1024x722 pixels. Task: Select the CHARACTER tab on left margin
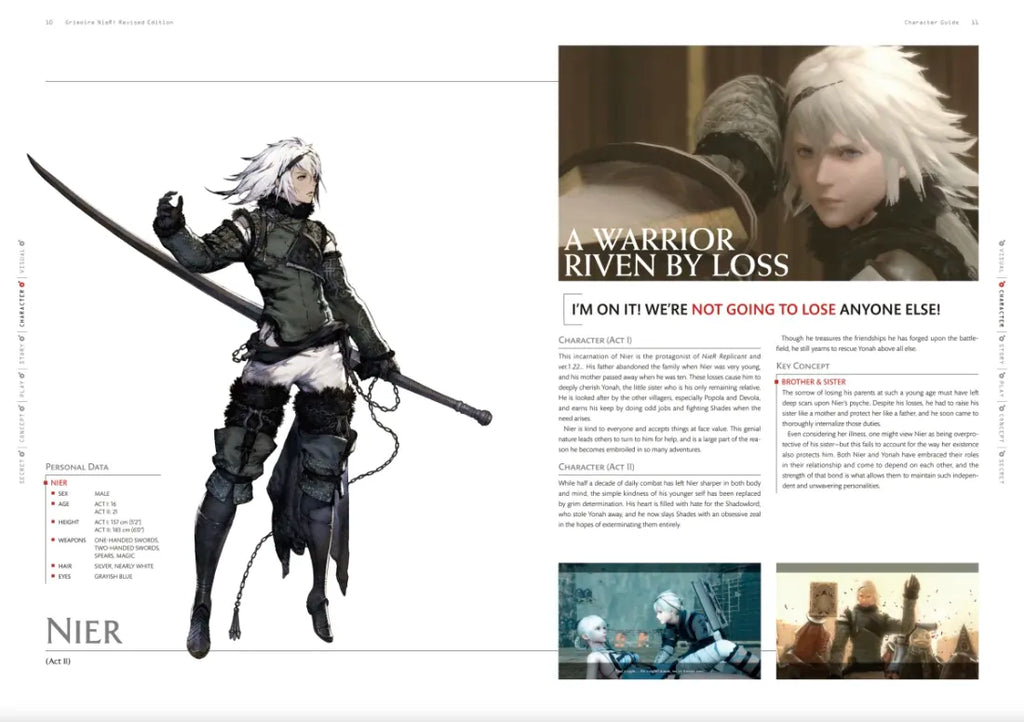[x=22, y=307]
